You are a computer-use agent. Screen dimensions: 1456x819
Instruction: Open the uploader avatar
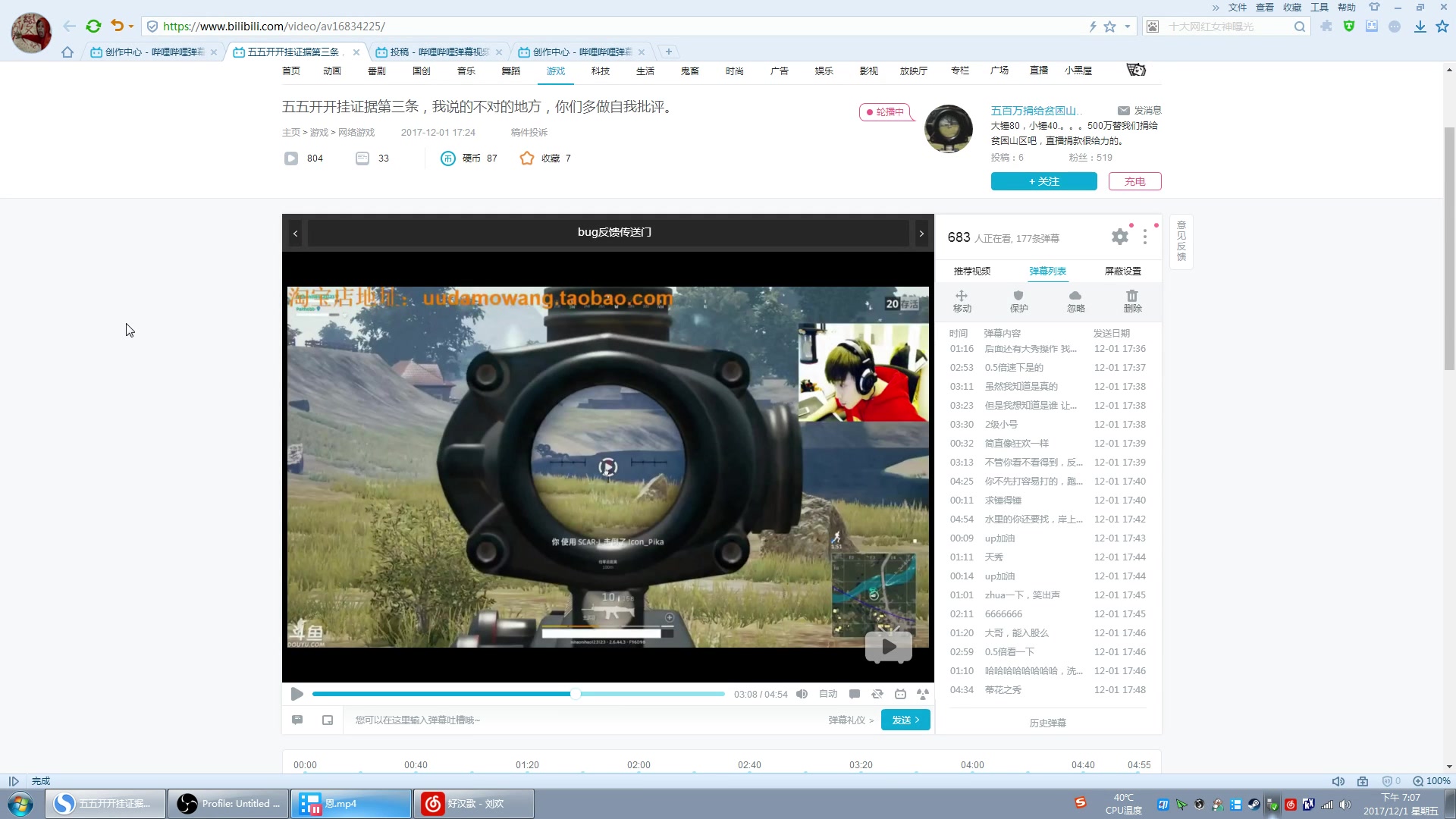point(949,129)
